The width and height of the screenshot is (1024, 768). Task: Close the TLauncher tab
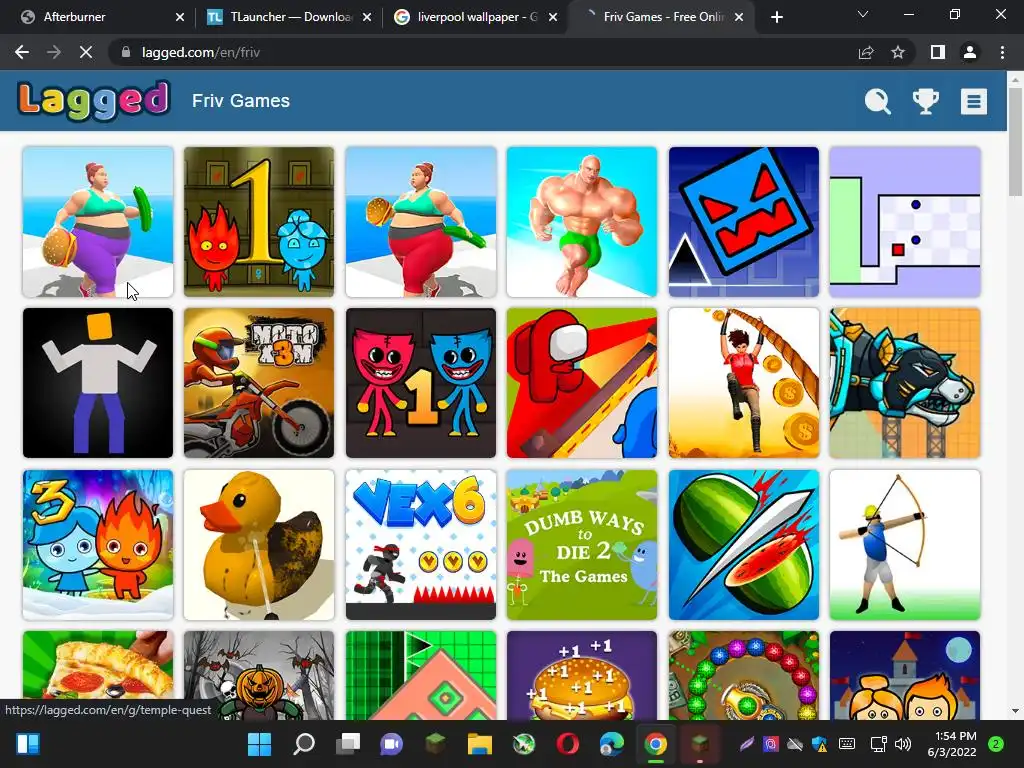coord(367,17)
